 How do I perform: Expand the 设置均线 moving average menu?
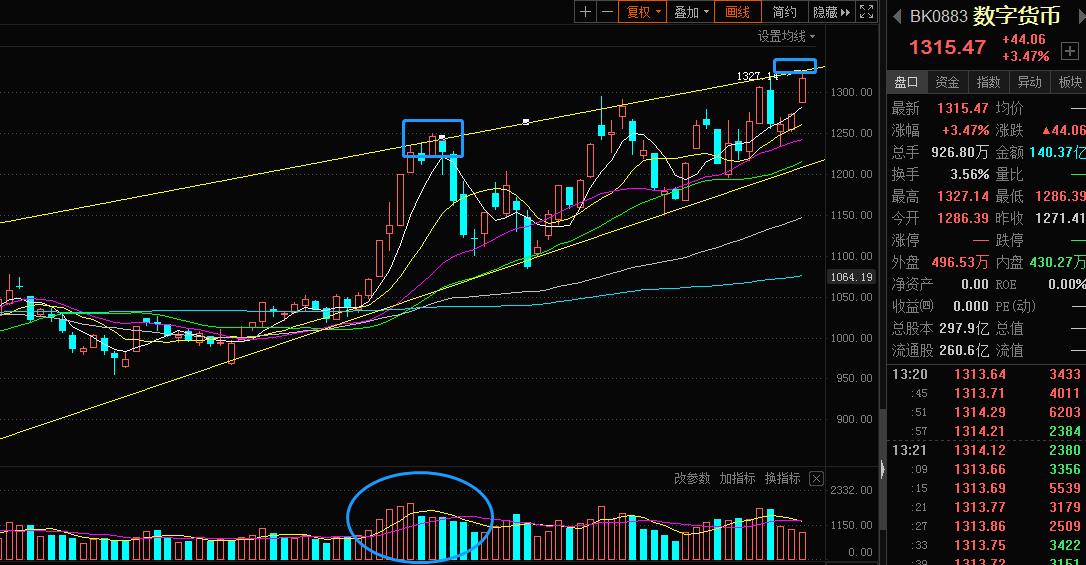(786, 36)
